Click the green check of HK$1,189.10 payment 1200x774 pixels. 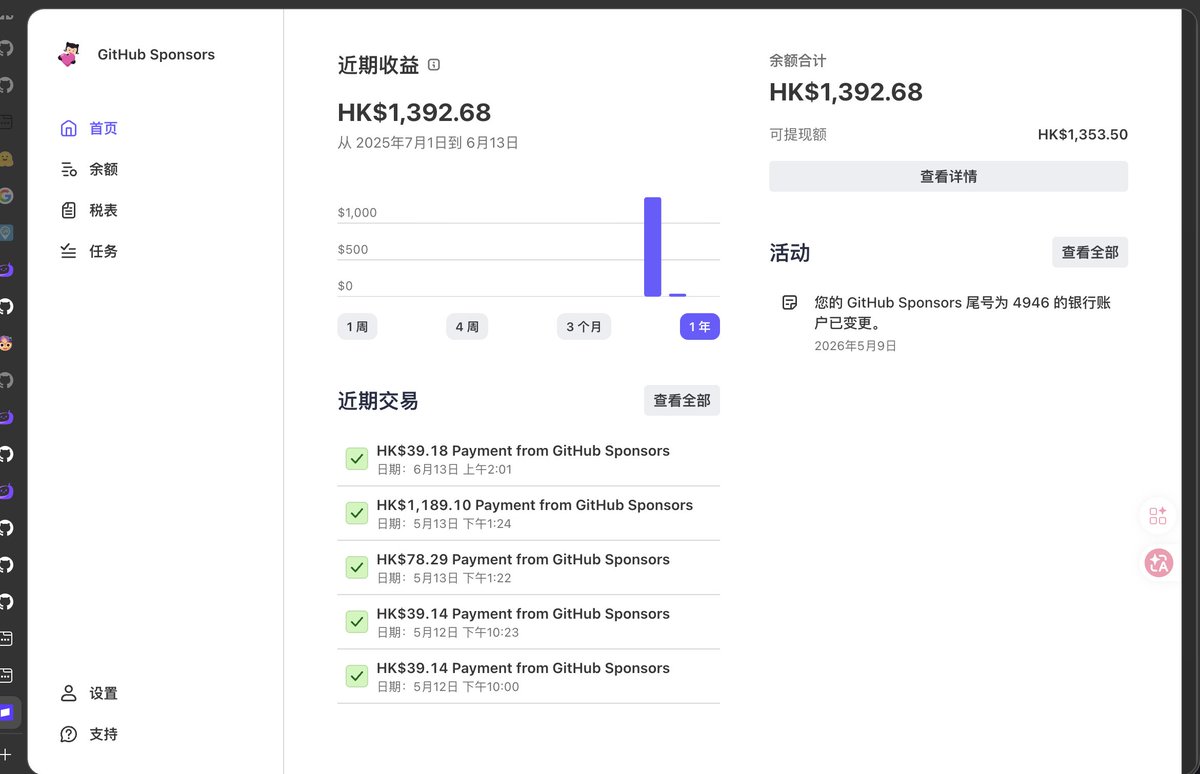click(x=357, y=513)
